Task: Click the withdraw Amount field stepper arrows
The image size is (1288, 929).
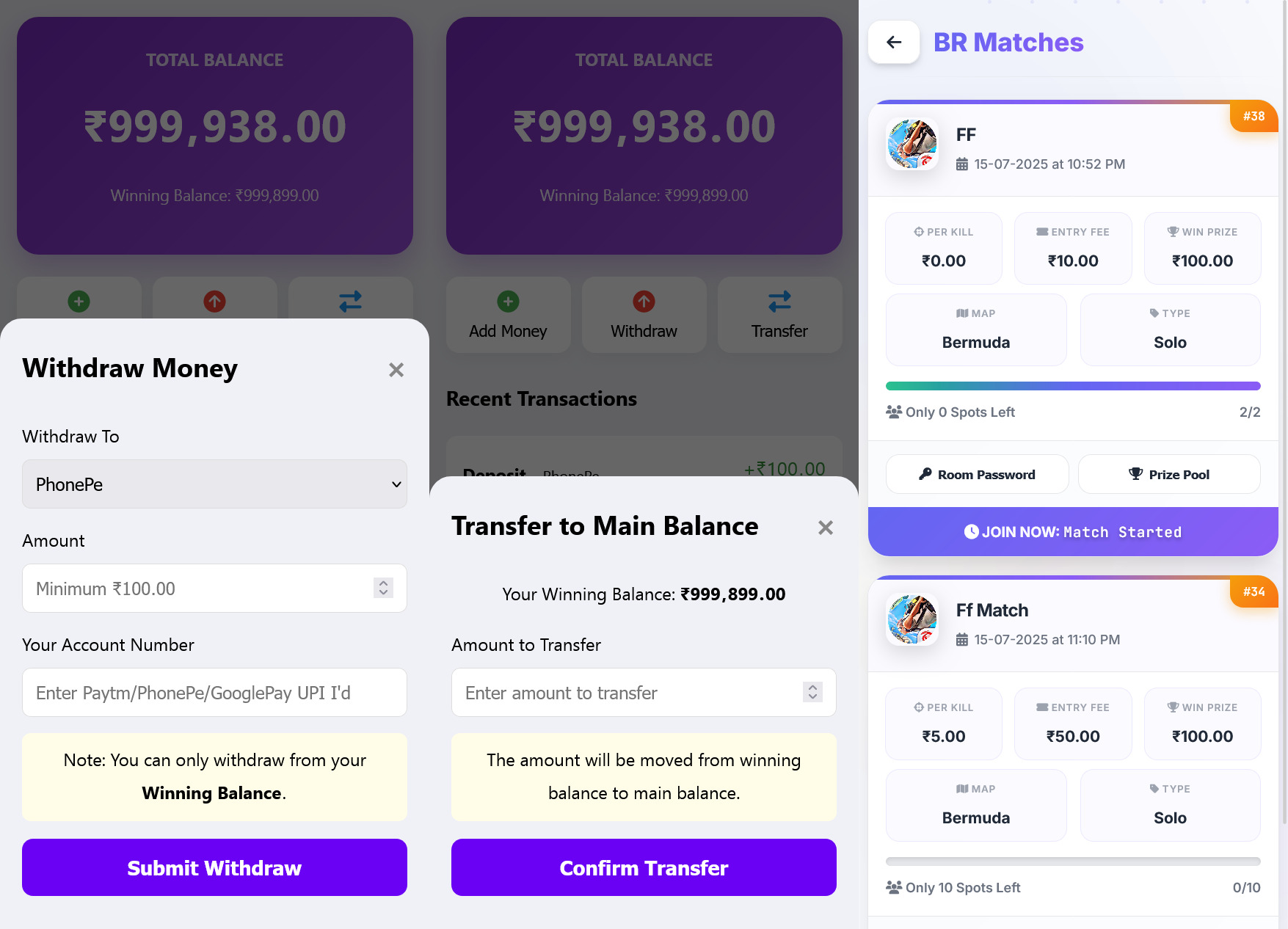Action: click(x=383, y=588)
